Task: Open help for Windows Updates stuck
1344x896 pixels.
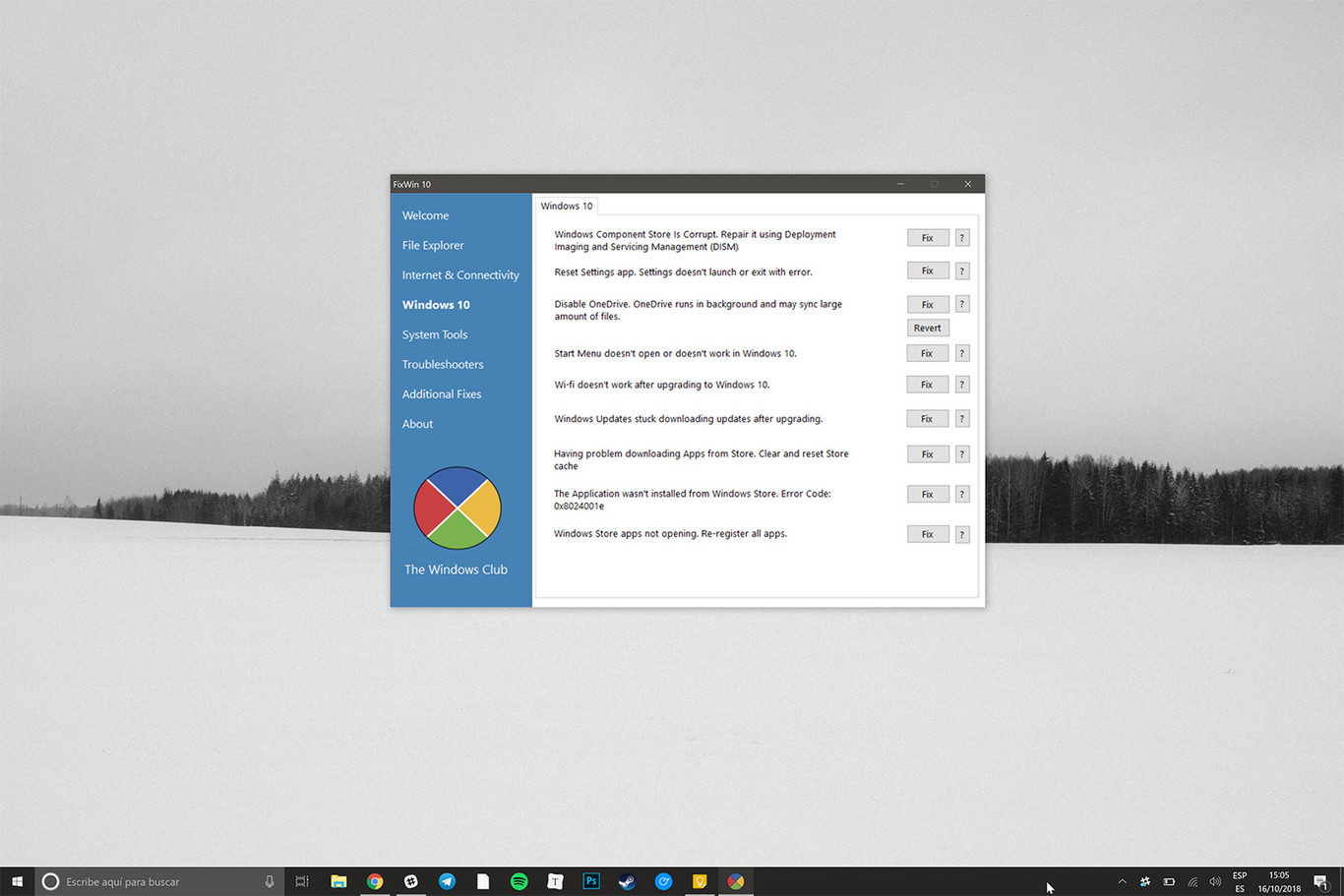Action: pyautogui.click(x=962, y=419)
